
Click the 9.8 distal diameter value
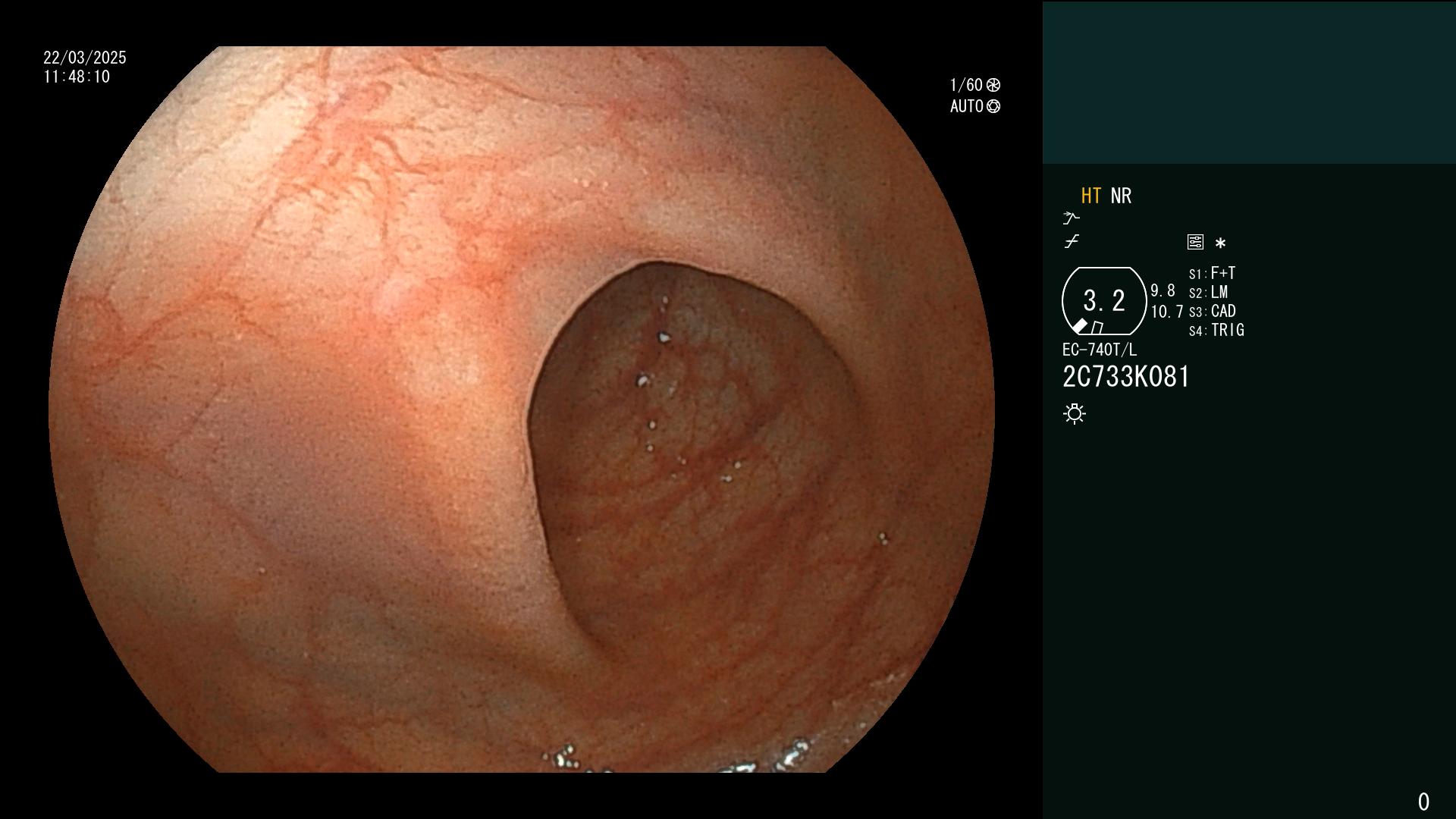[1163, 290]
